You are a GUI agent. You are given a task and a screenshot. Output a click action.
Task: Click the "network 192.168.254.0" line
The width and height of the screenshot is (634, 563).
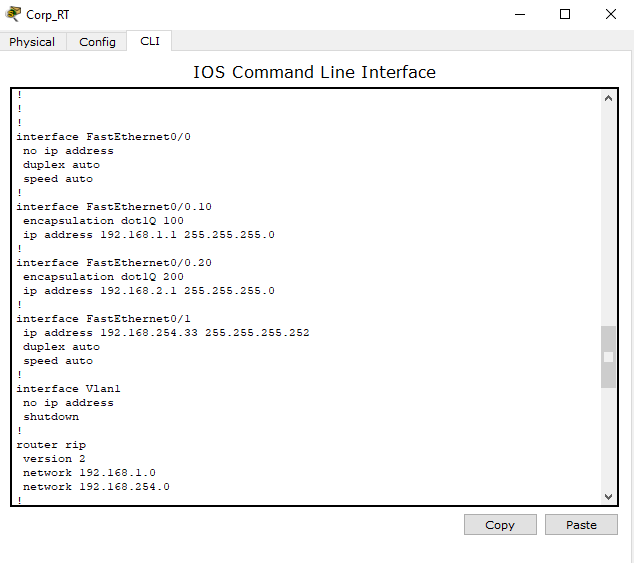[x=96, y=487]
